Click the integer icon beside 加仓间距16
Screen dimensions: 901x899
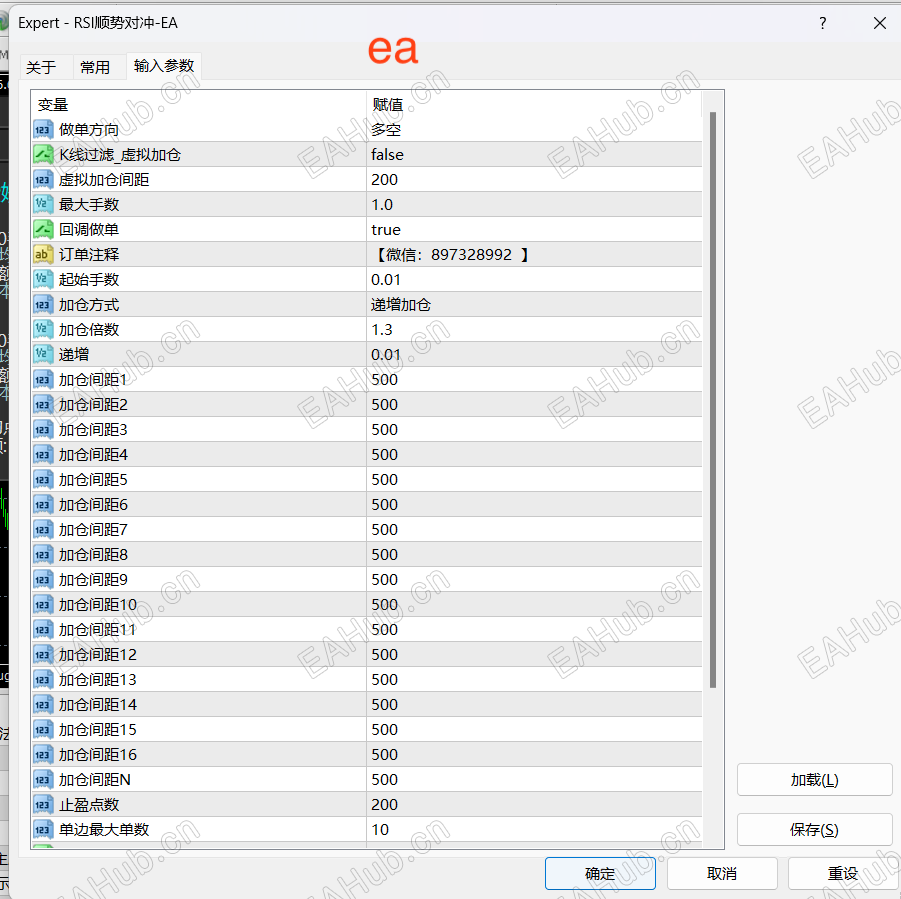(43, 754)
